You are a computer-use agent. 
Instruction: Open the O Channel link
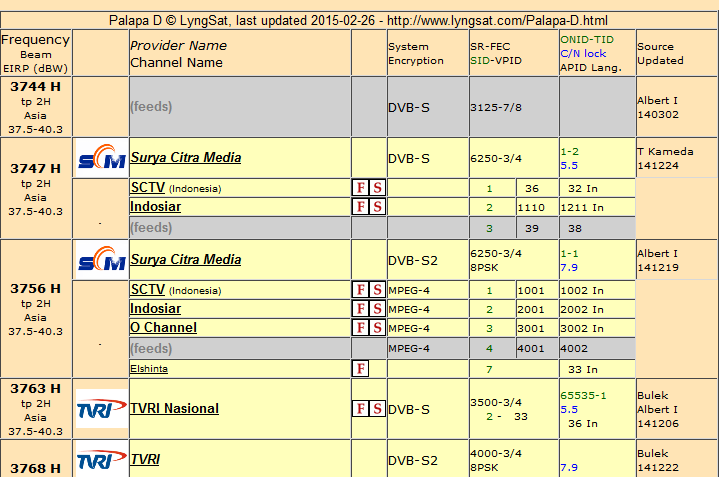[164, 327]
